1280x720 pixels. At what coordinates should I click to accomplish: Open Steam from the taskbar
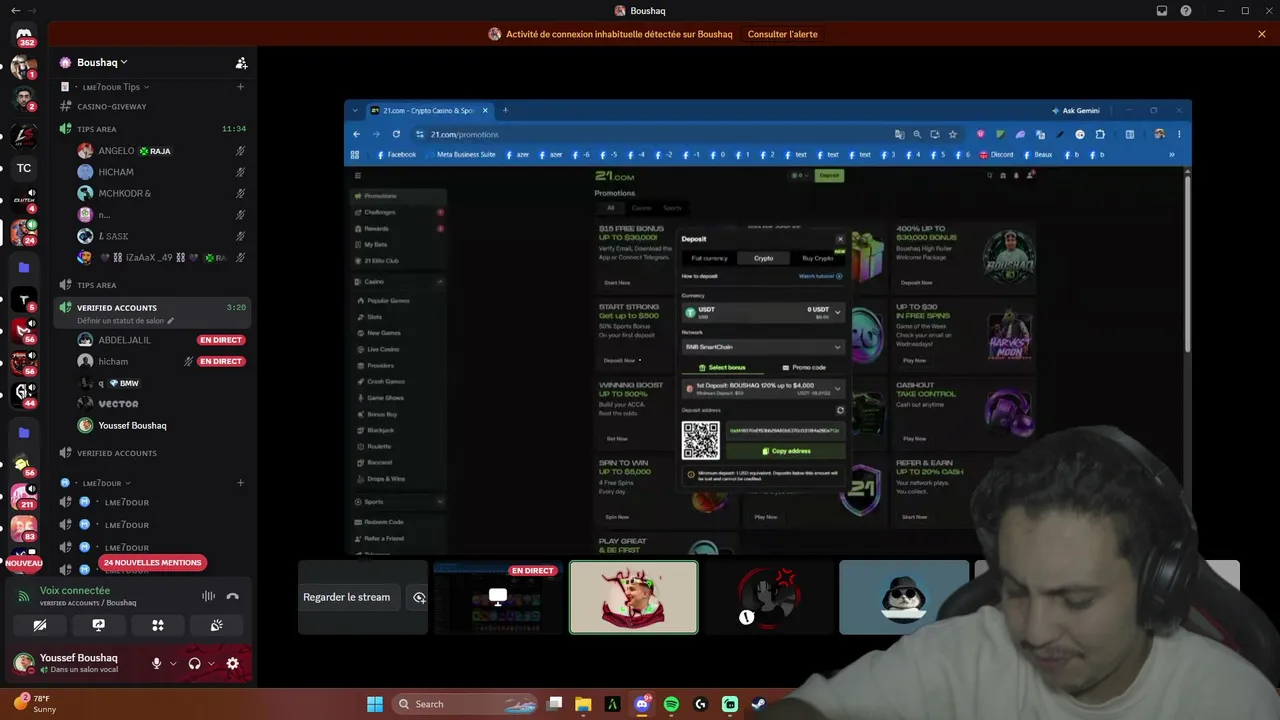tap(759, 704)
